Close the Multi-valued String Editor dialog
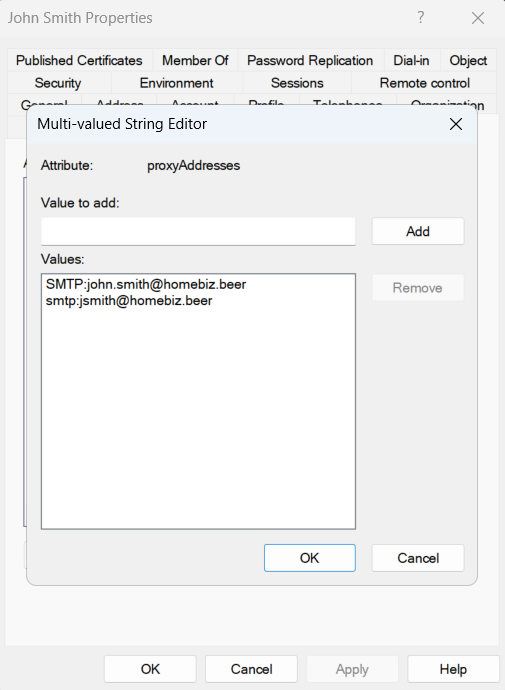The height and width of the screenshot is (690, 505). [x=456, y=124]
